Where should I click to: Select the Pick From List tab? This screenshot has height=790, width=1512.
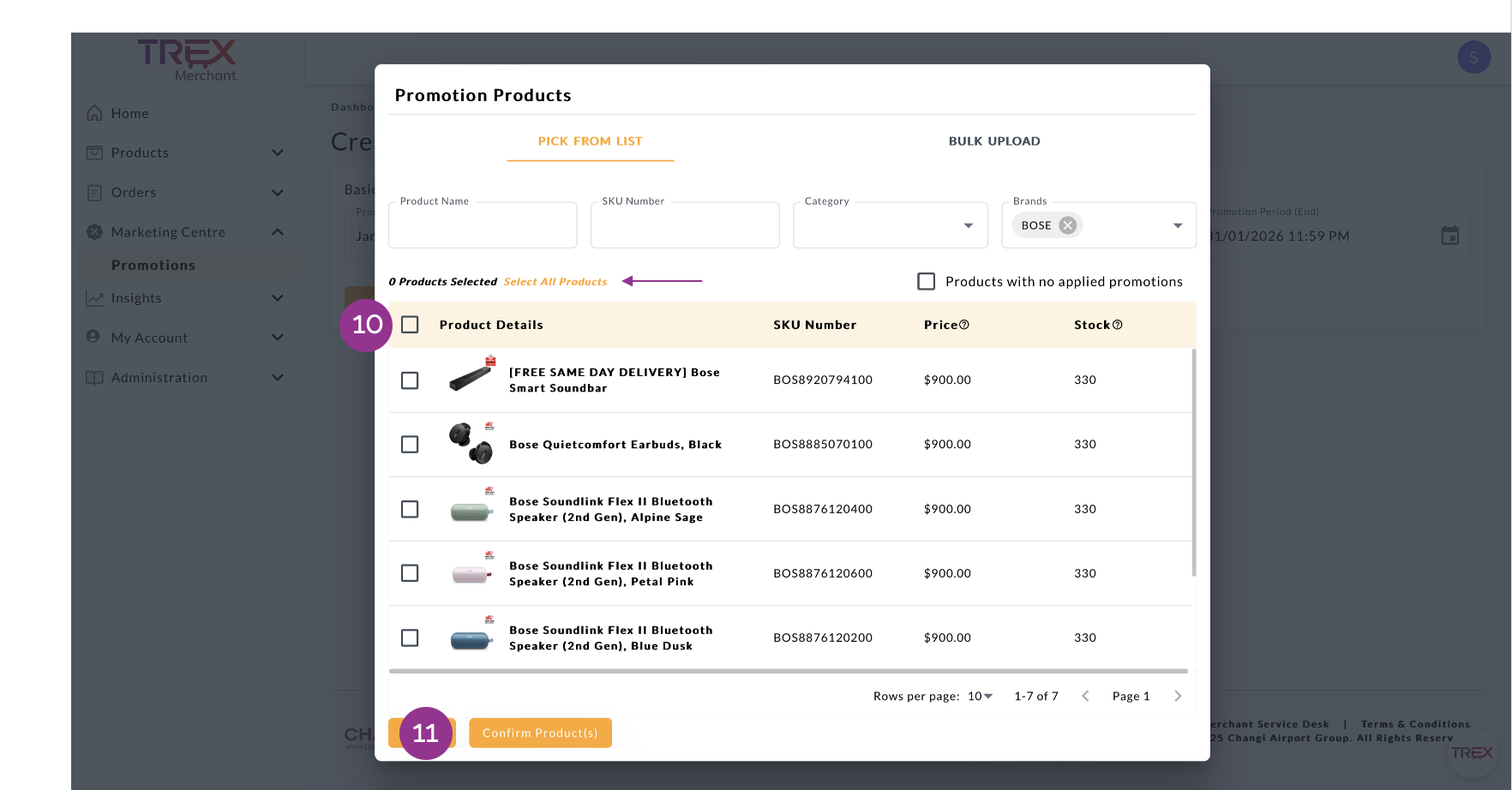point(590,141)
